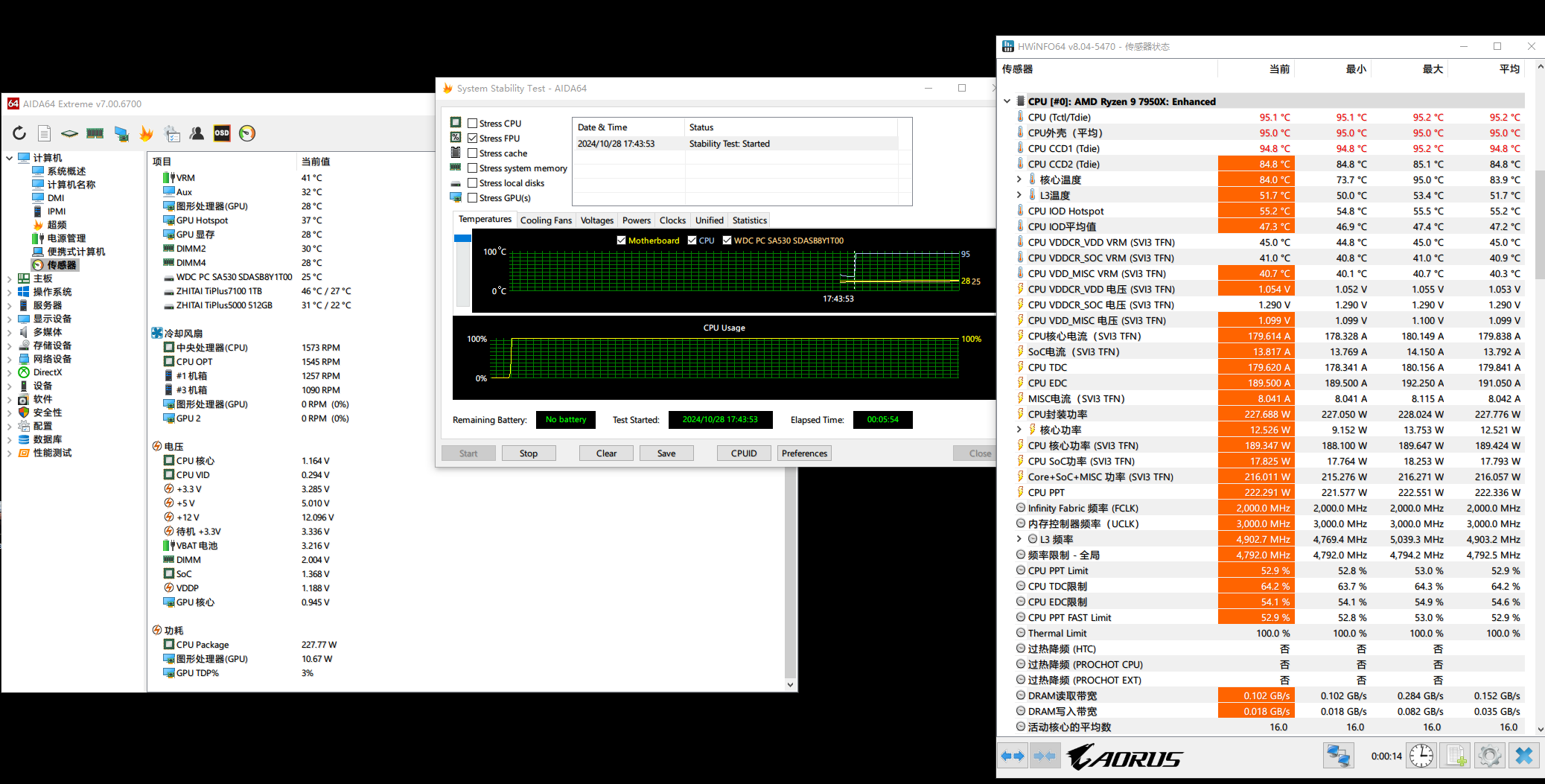
Task: Uncheck the Stress FPU option
Action: pos(474,138)
